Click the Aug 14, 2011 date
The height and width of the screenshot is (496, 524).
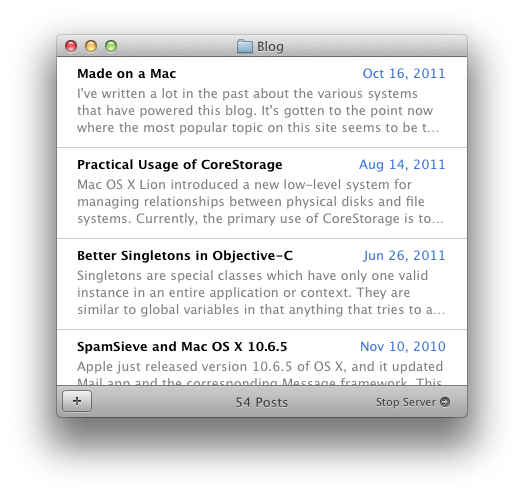pos(402,164)
